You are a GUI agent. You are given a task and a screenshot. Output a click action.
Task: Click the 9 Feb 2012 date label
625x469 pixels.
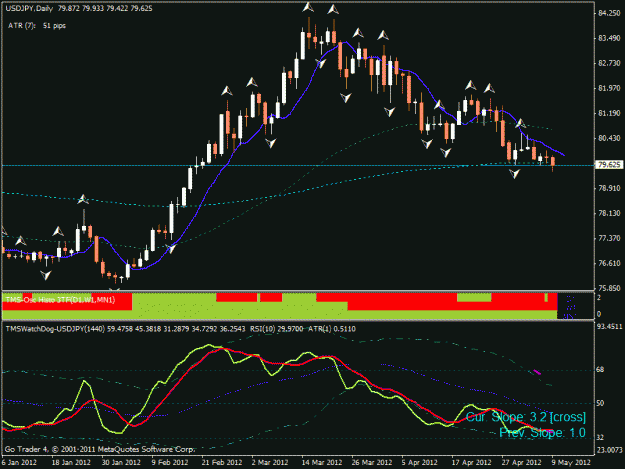pyautogui.click(x=170, y=463)
